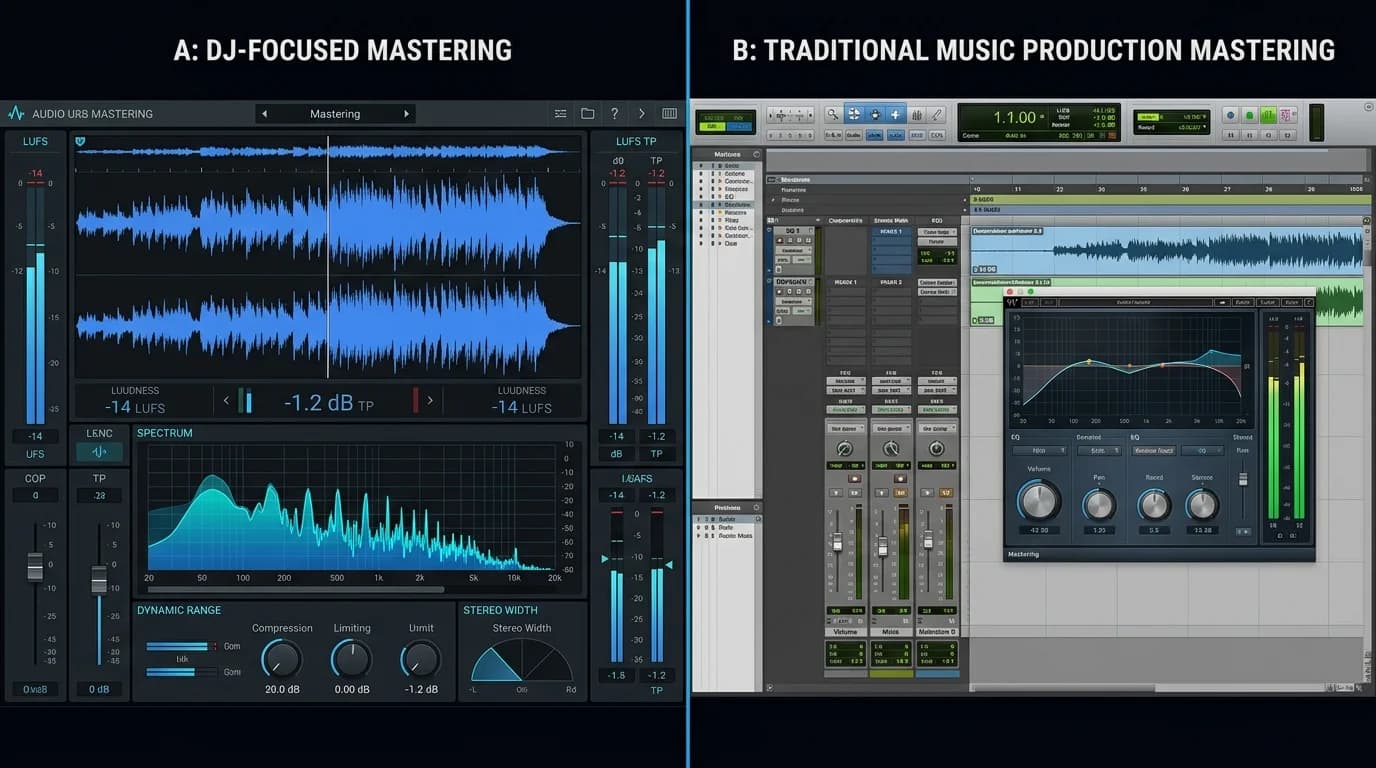The image size is (1376, 768).
Task: Click the SPECTRUM panel heading
Action: coord(165,433)
